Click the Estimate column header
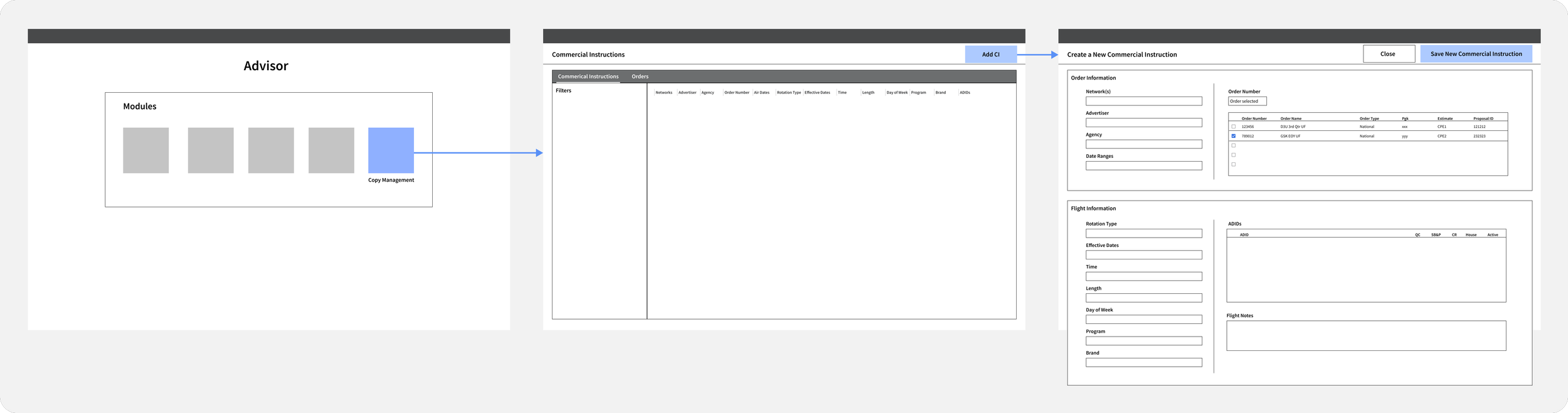1568x413 pixels. point(1445,118)
